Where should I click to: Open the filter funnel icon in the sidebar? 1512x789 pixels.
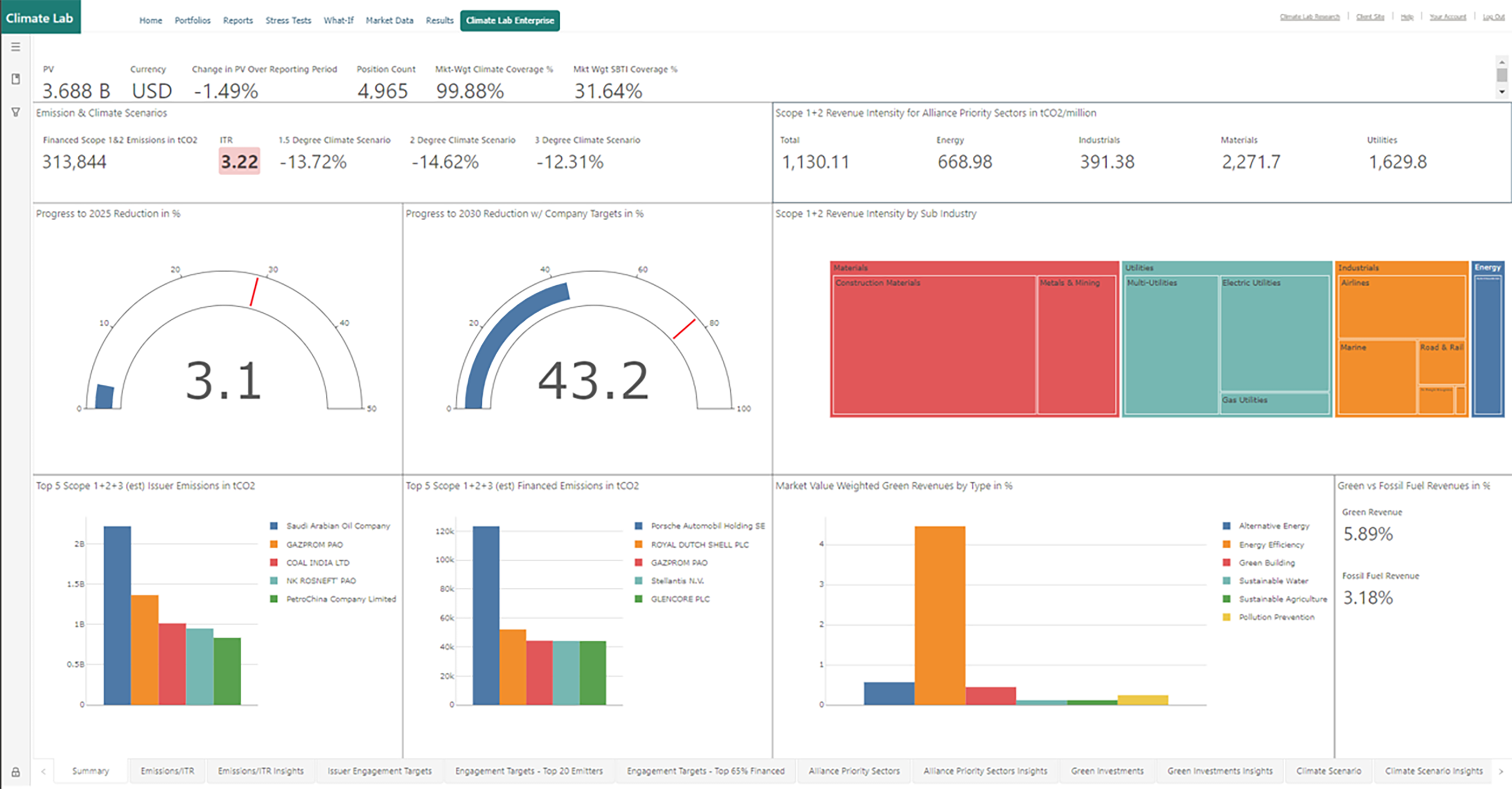point(16,112)
